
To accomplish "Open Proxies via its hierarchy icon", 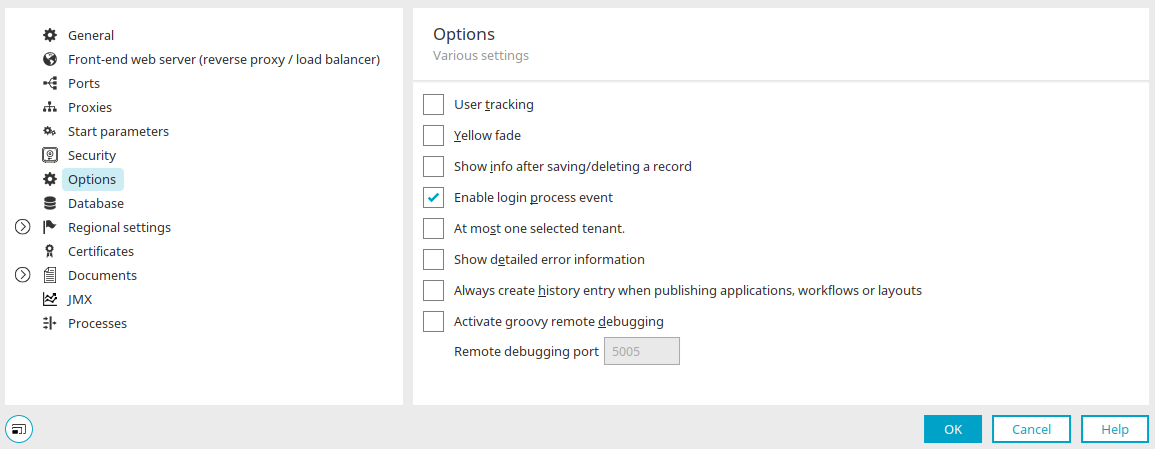I will (49, 107).
